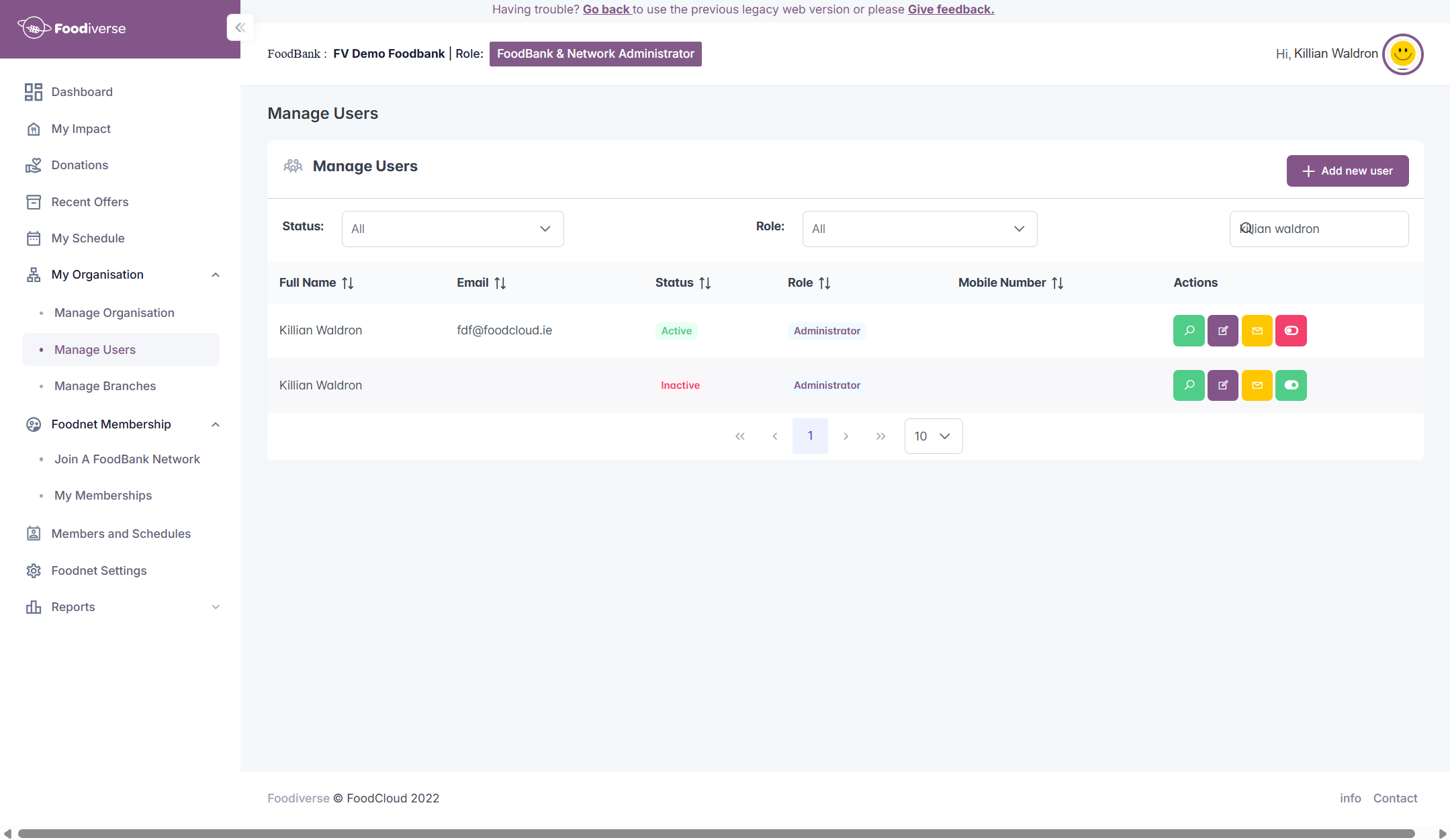Click the yellow email icon for active user

1257,330
